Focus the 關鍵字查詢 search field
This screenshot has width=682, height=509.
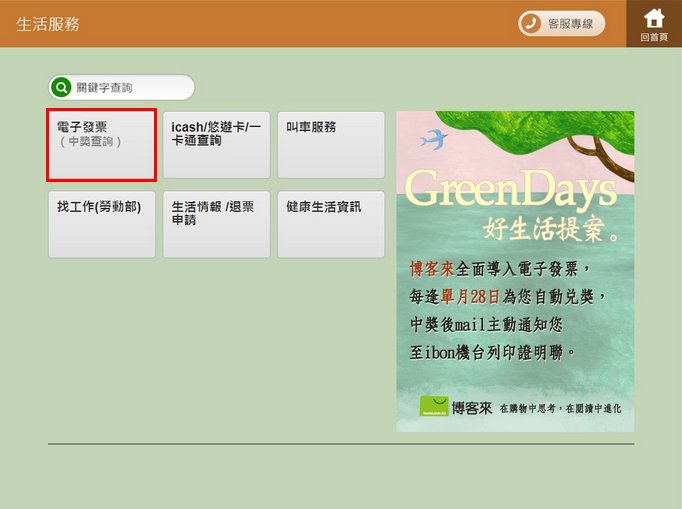(x=122, y=87)
